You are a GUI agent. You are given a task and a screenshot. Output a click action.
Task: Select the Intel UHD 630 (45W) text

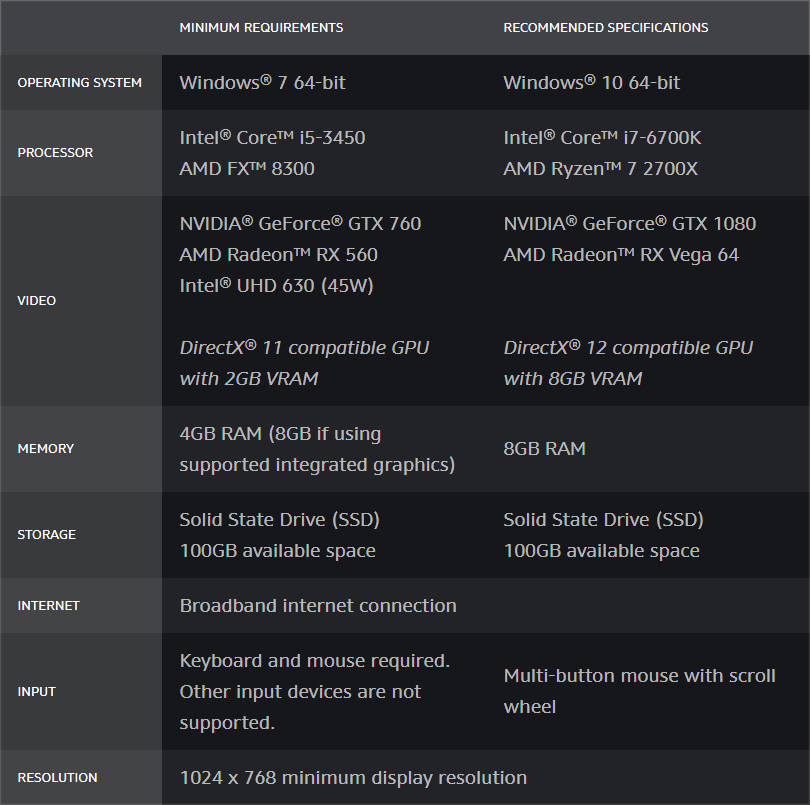pos(276,286)
